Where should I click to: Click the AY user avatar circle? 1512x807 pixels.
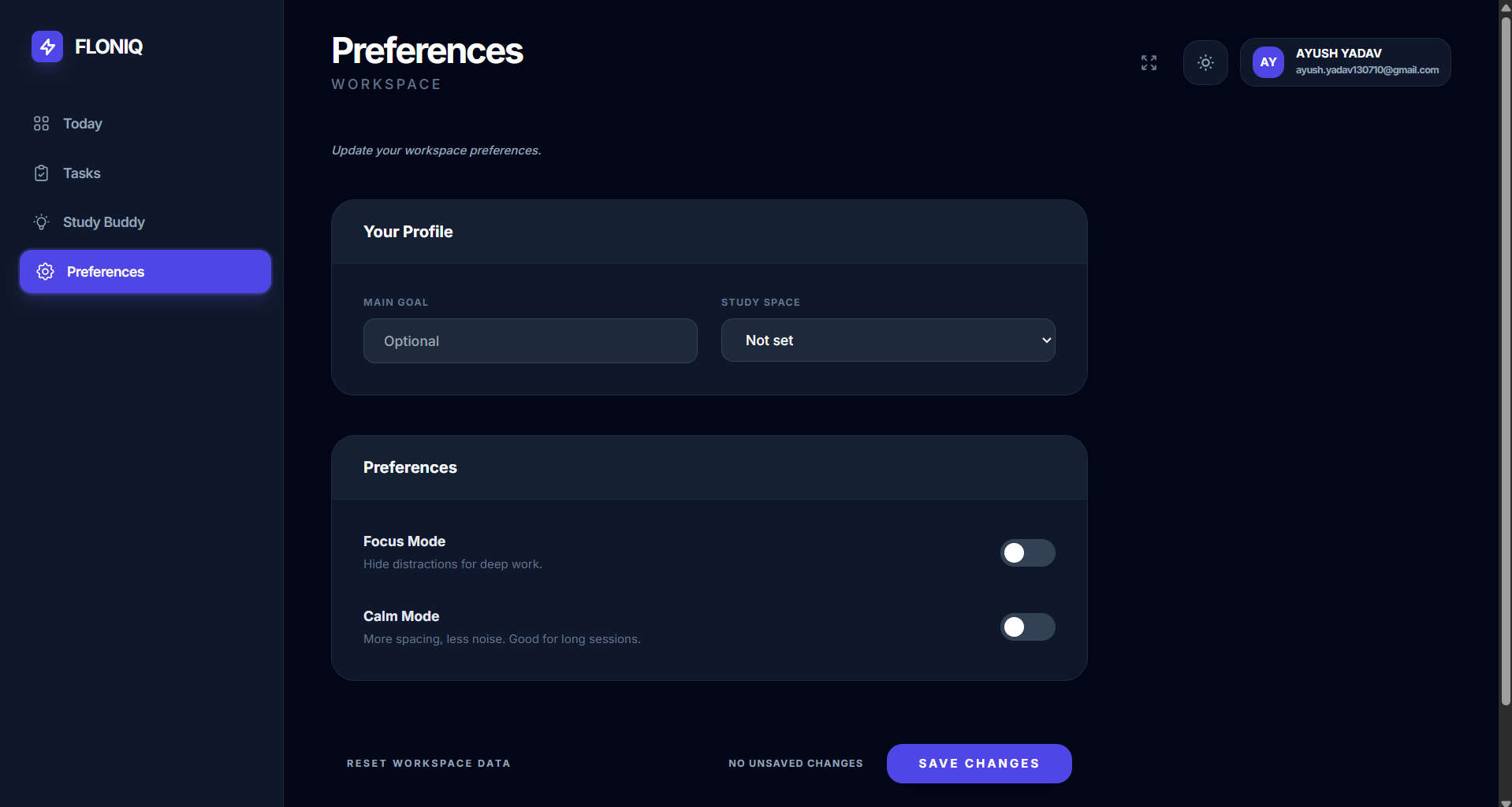click(x=1268, y=62)
